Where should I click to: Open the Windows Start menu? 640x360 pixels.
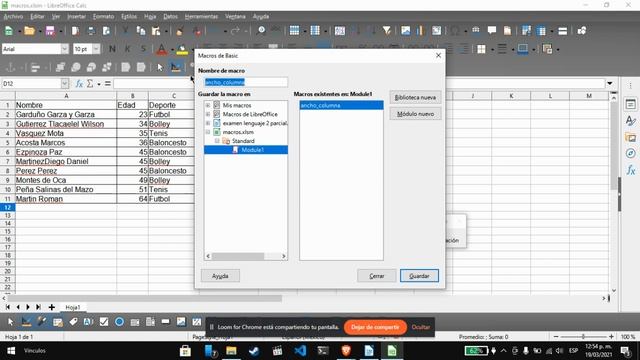click(x=11, y=351)
